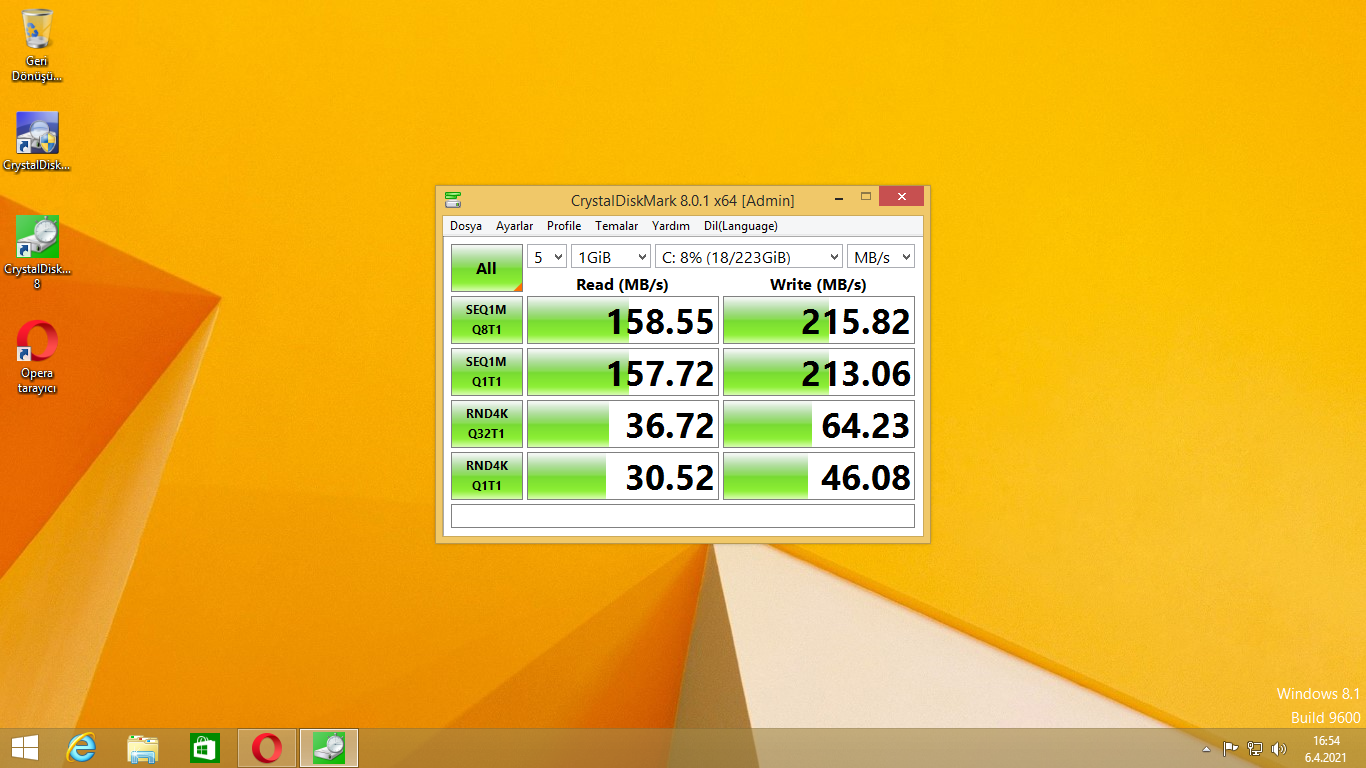The height and width of the screenshot is (768, 1366).
Task: Open the Action Center flag icon
Action: 1230,748
